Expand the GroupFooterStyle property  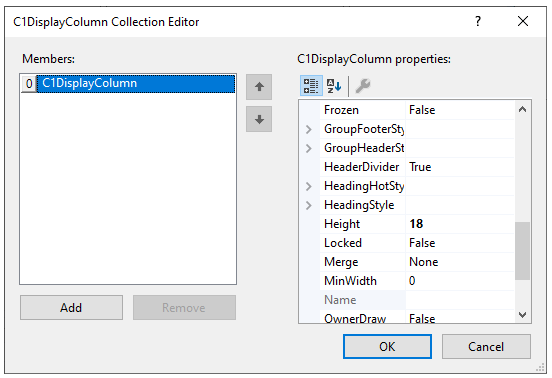[x=309, y=129]
